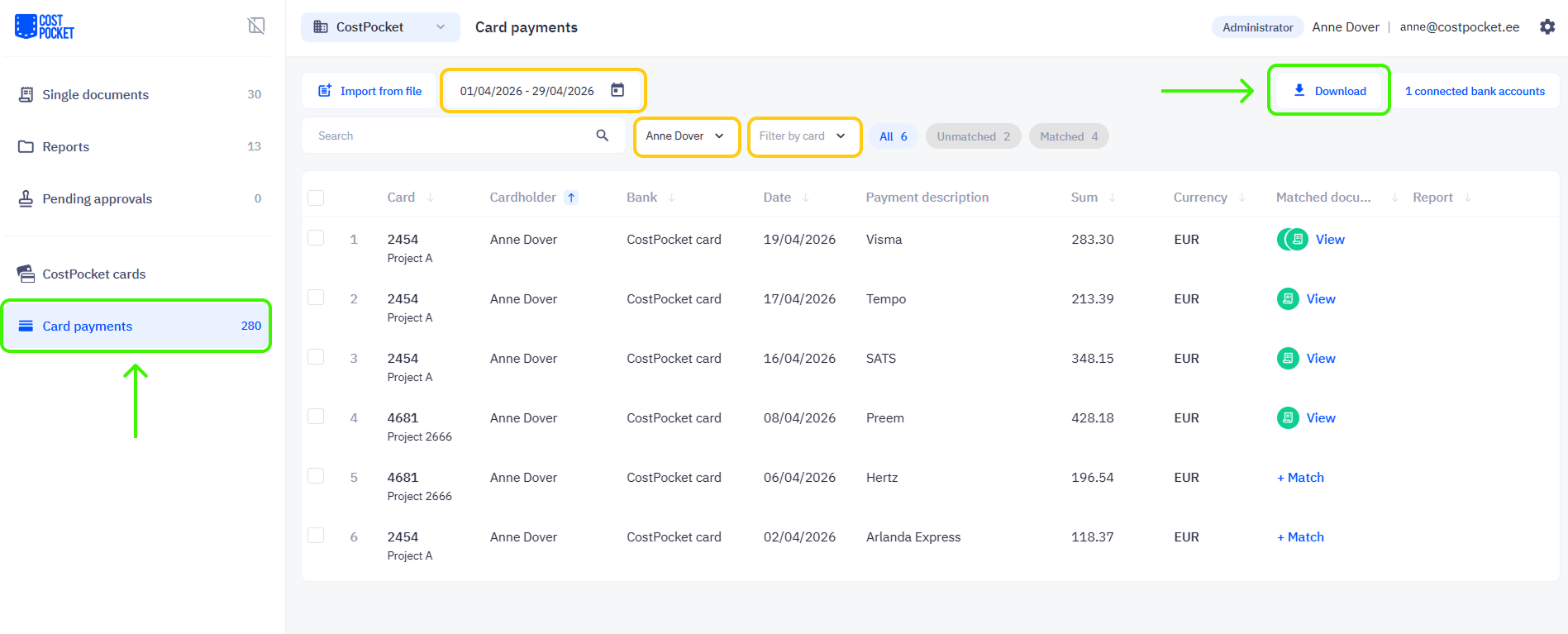
Task: Click the green document icon for Preem
Action: pos(1288,417)
